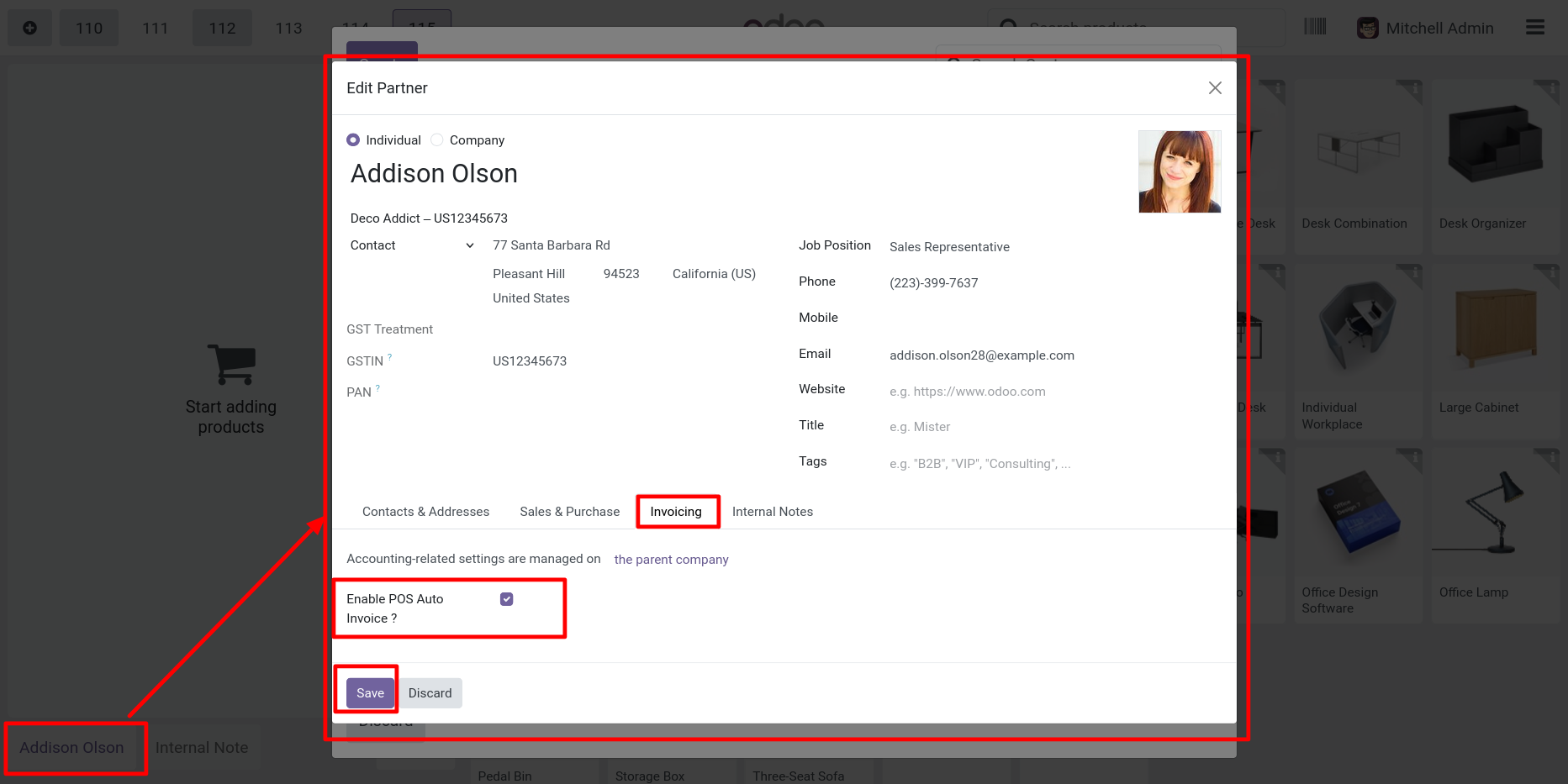Select order tab 112

(222, 28)
